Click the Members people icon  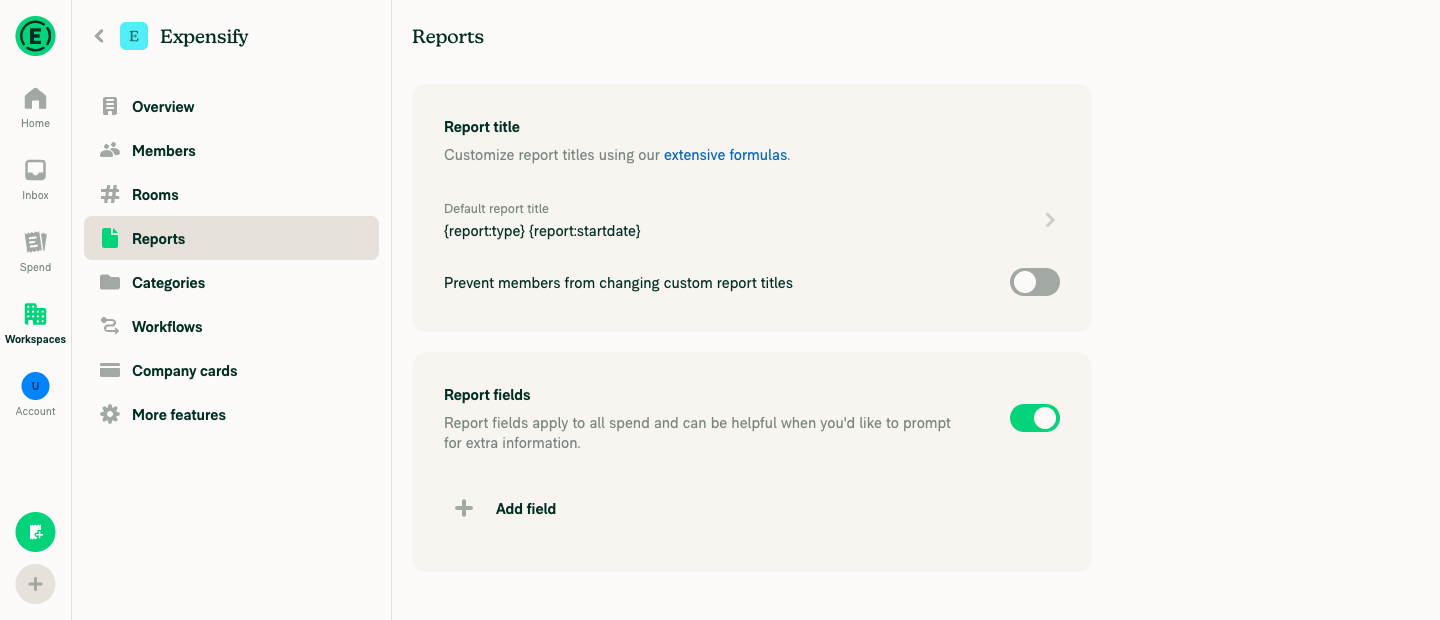(110, 150)
